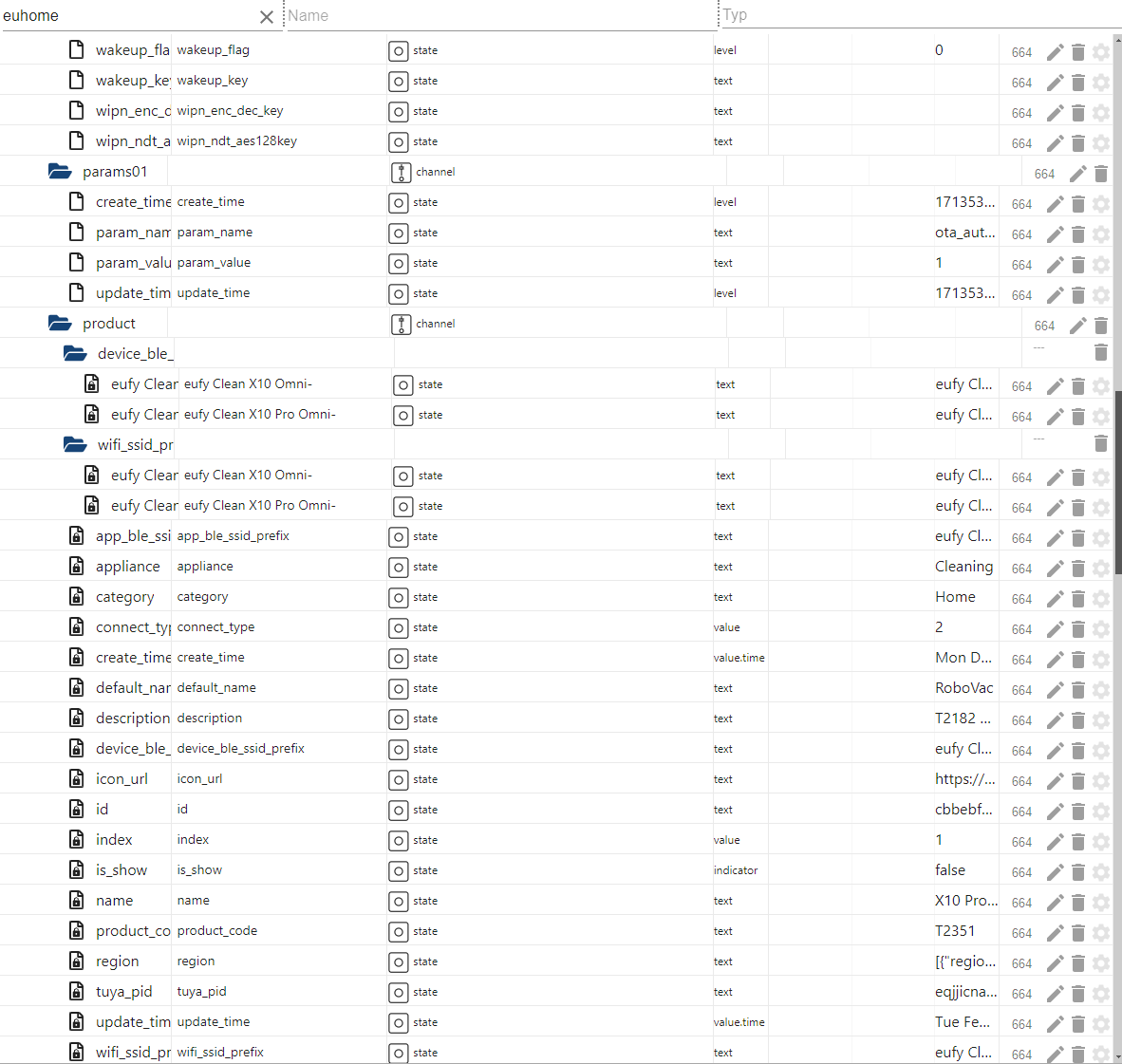Click value 'Cleaning' of appliance
The image size is (1122, 1064).
963,567
